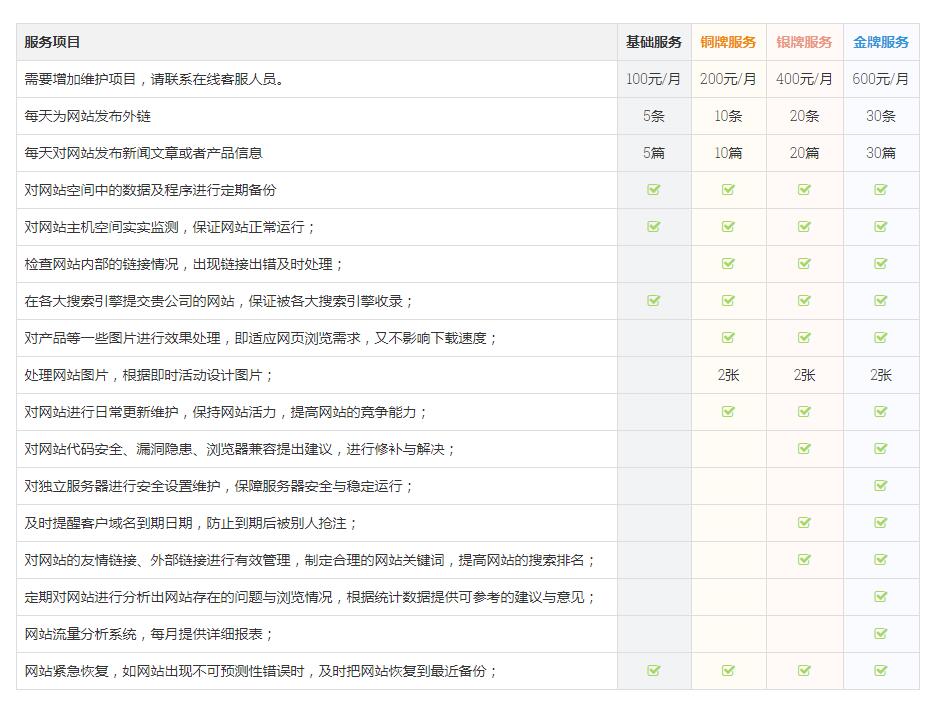This screenshot has height=712, width=941.
Task: Click the 金牌服务 checkmark for 网站流量分析系统 row
Action: [x=880, y=633]
